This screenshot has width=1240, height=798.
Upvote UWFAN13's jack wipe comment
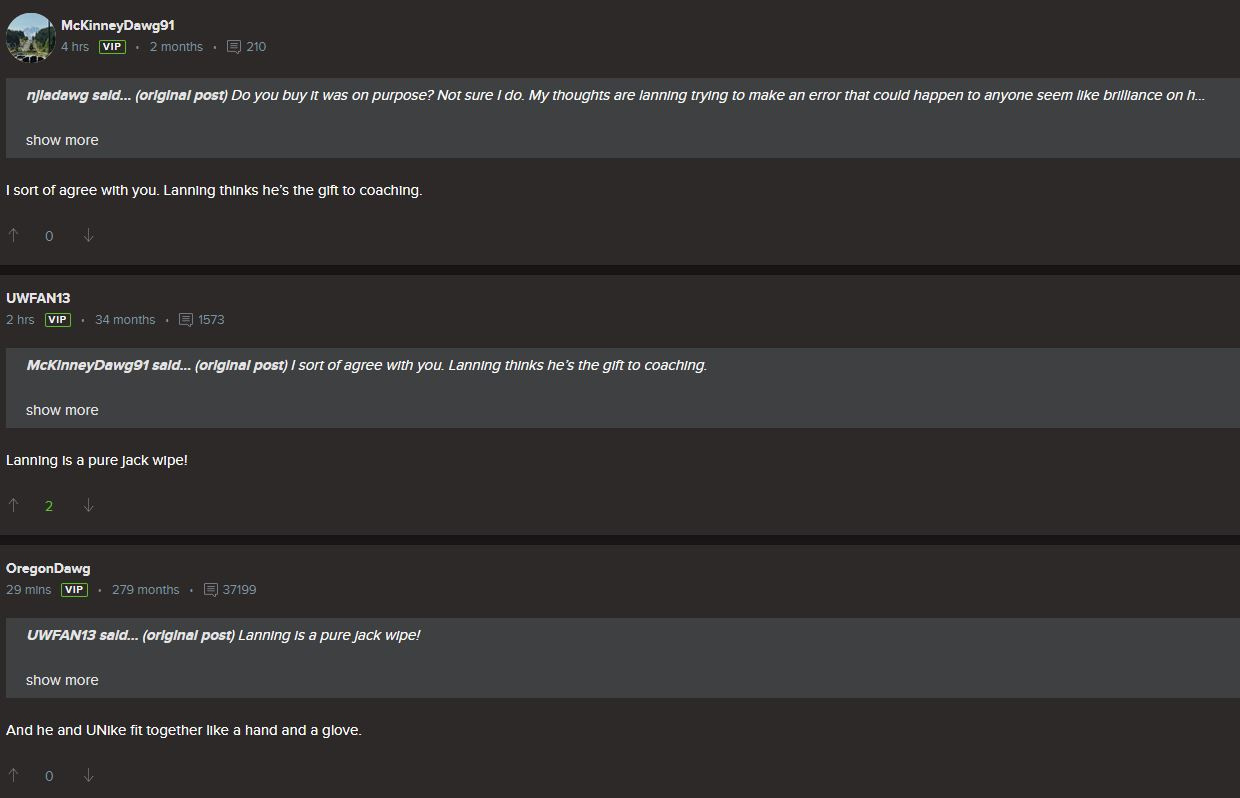coord(13,505)
